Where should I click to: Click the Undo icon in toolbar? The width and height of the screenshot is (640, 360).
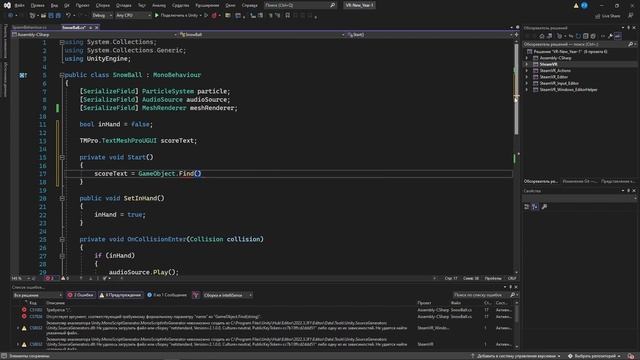69,16
